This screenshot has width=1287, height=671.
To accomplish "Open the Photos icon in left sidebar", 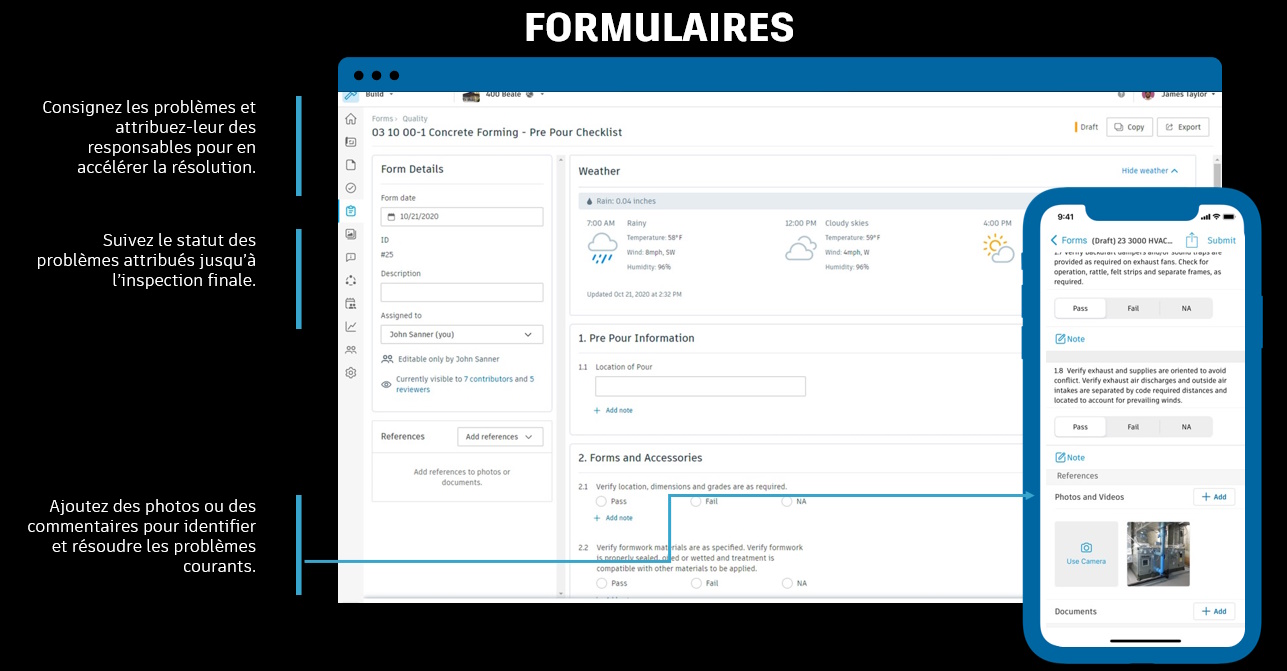I will 351,234.
